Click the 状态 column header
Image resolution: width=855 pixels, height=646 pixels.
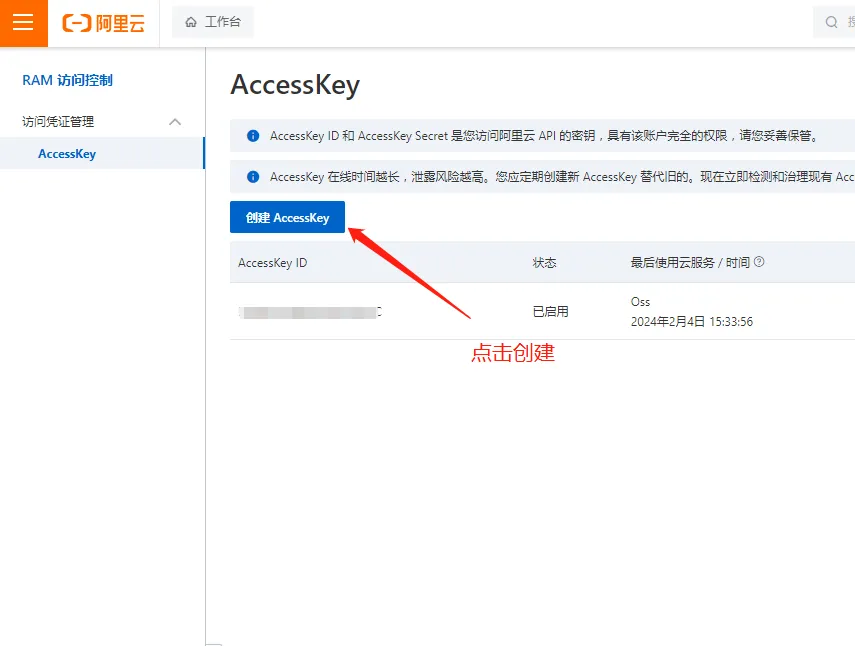point(544,263)
